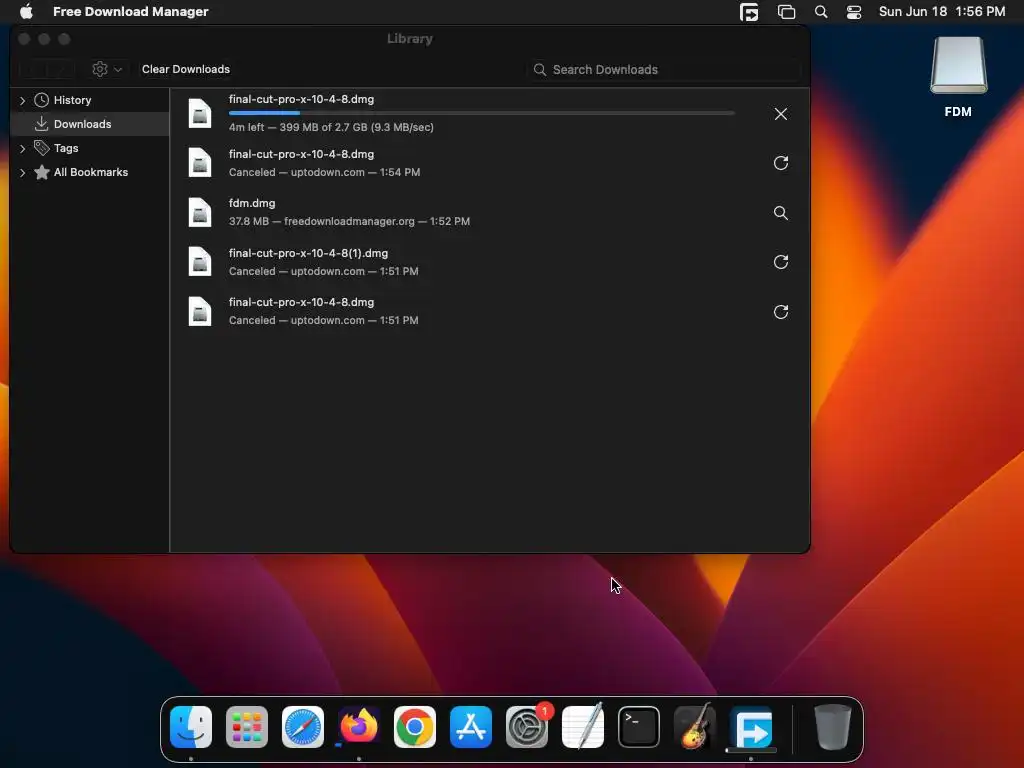The height and width of the screenshot is (768, 1024).
Task: Click Free Download Manager in the Dock
Action: pyautogui.click(x=751, y=727)
